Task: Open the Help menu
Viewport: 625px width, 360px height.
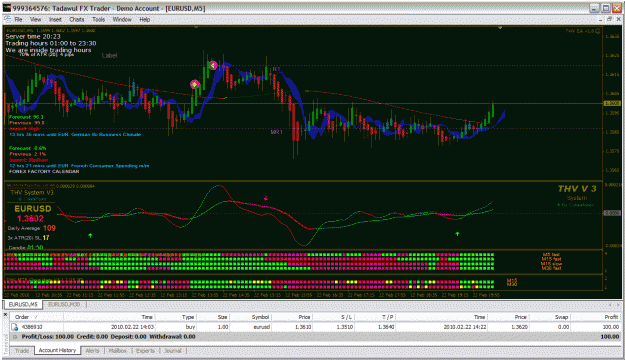Action: (145, 19)
